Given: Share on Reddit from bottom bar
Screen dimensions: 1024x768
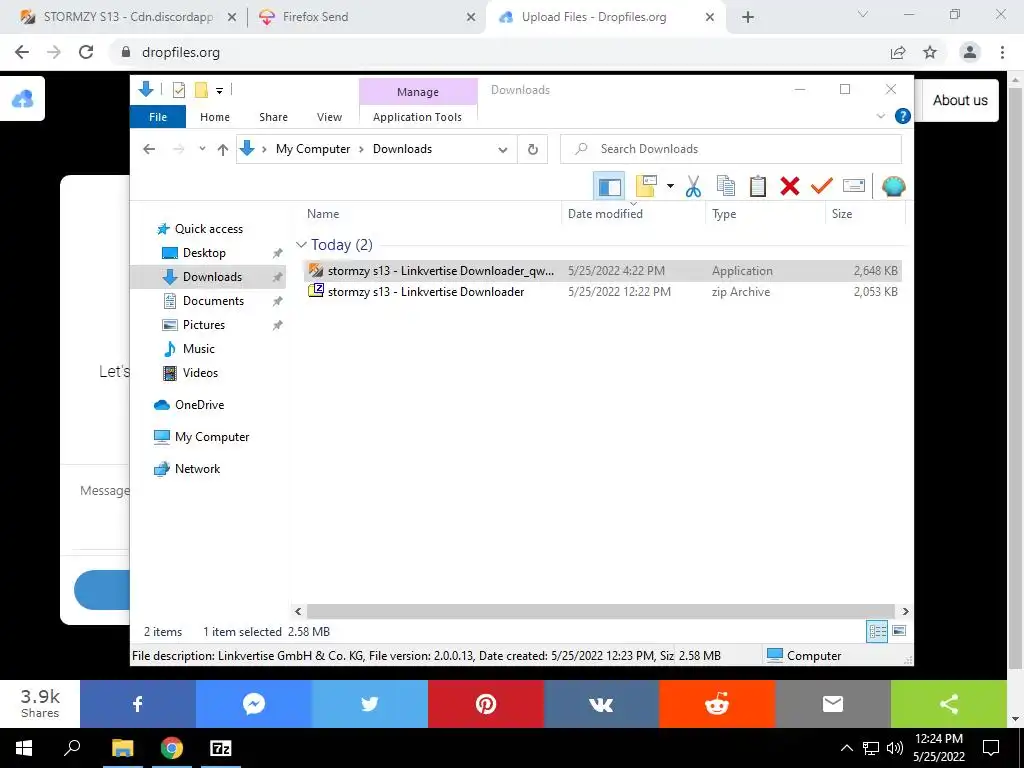Looking at the screenshot, I should (x=717, y=704).
